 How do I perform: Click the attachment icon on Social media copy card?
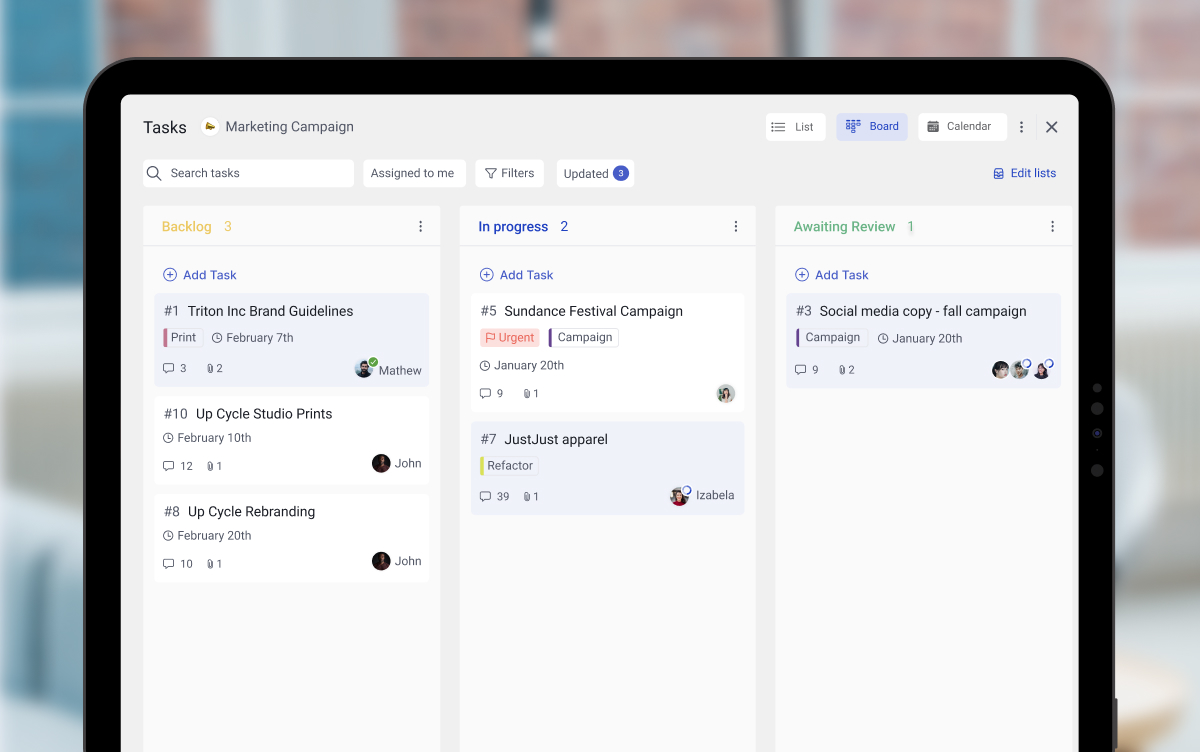(x=843, y=369)
